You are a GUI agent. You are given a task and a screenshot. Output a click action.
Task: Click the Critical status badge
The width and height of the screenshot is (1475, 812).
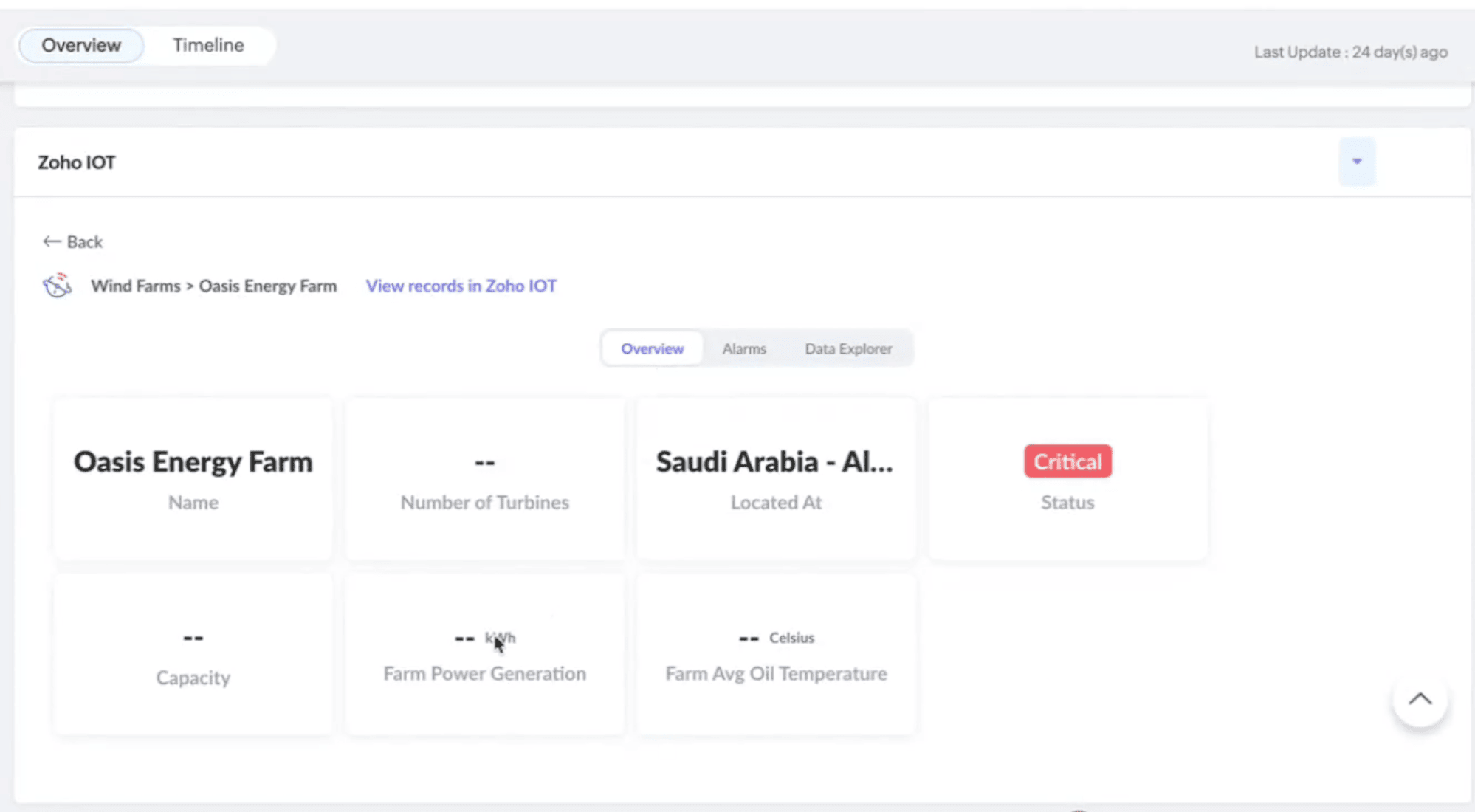pyautogui.click(x=1067, y=461)
